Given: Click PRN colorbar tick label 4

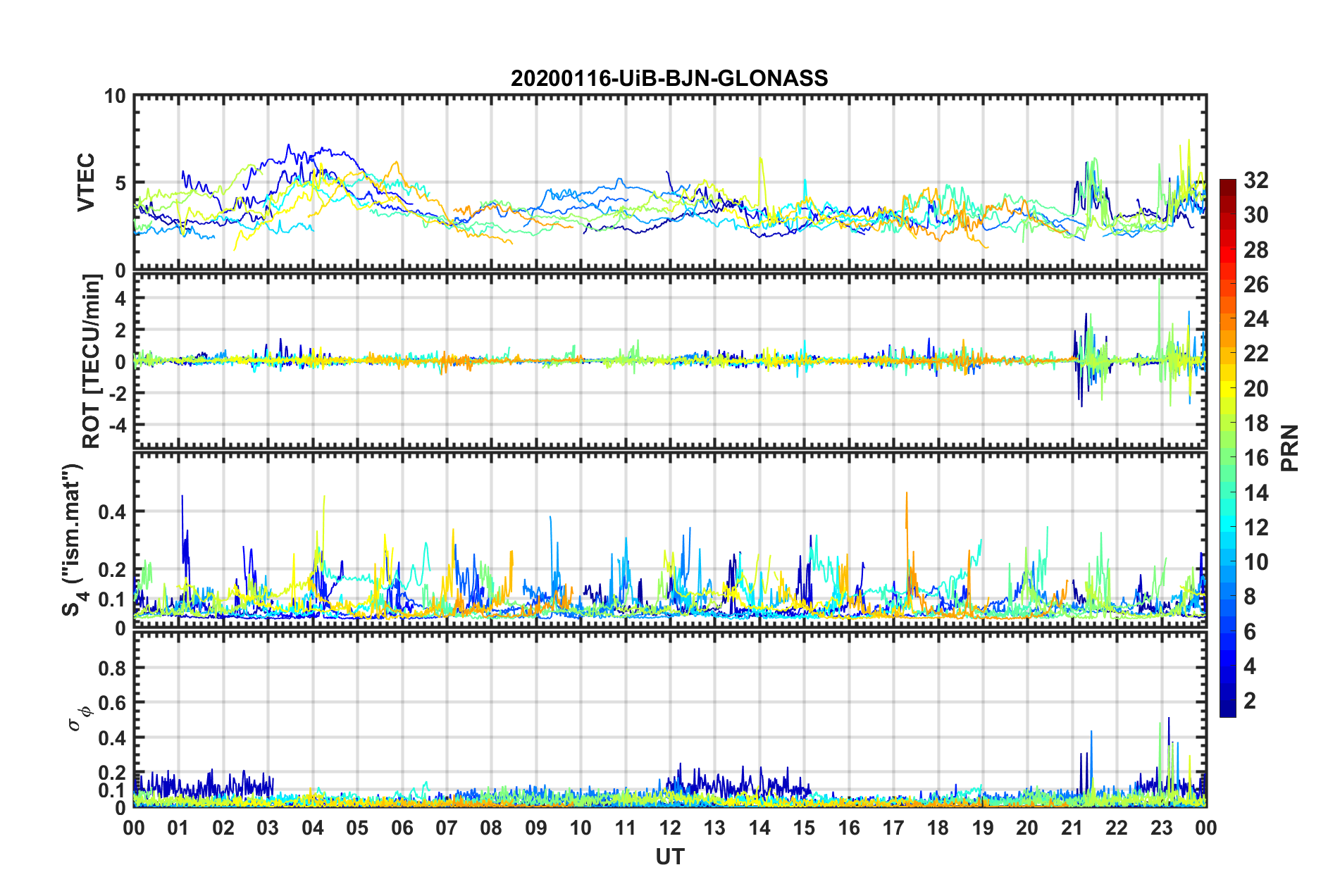Looking at the screenshot, I should coord(1250,666).
